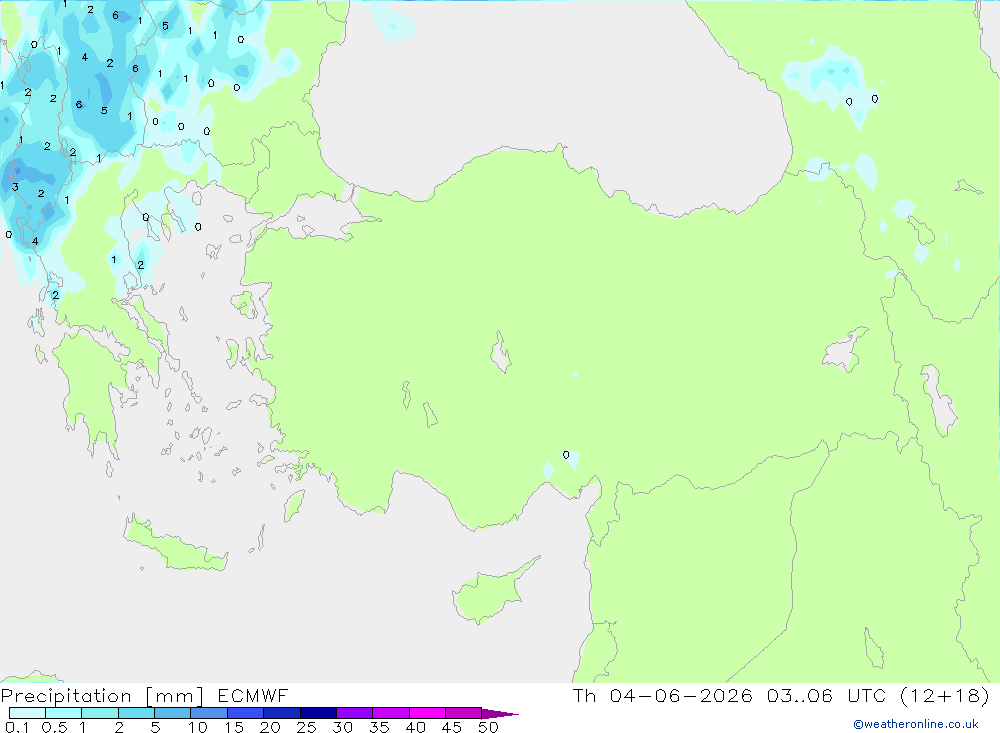
Task: Click the 'ECMWF' model label
Action: tap(253, 695)
